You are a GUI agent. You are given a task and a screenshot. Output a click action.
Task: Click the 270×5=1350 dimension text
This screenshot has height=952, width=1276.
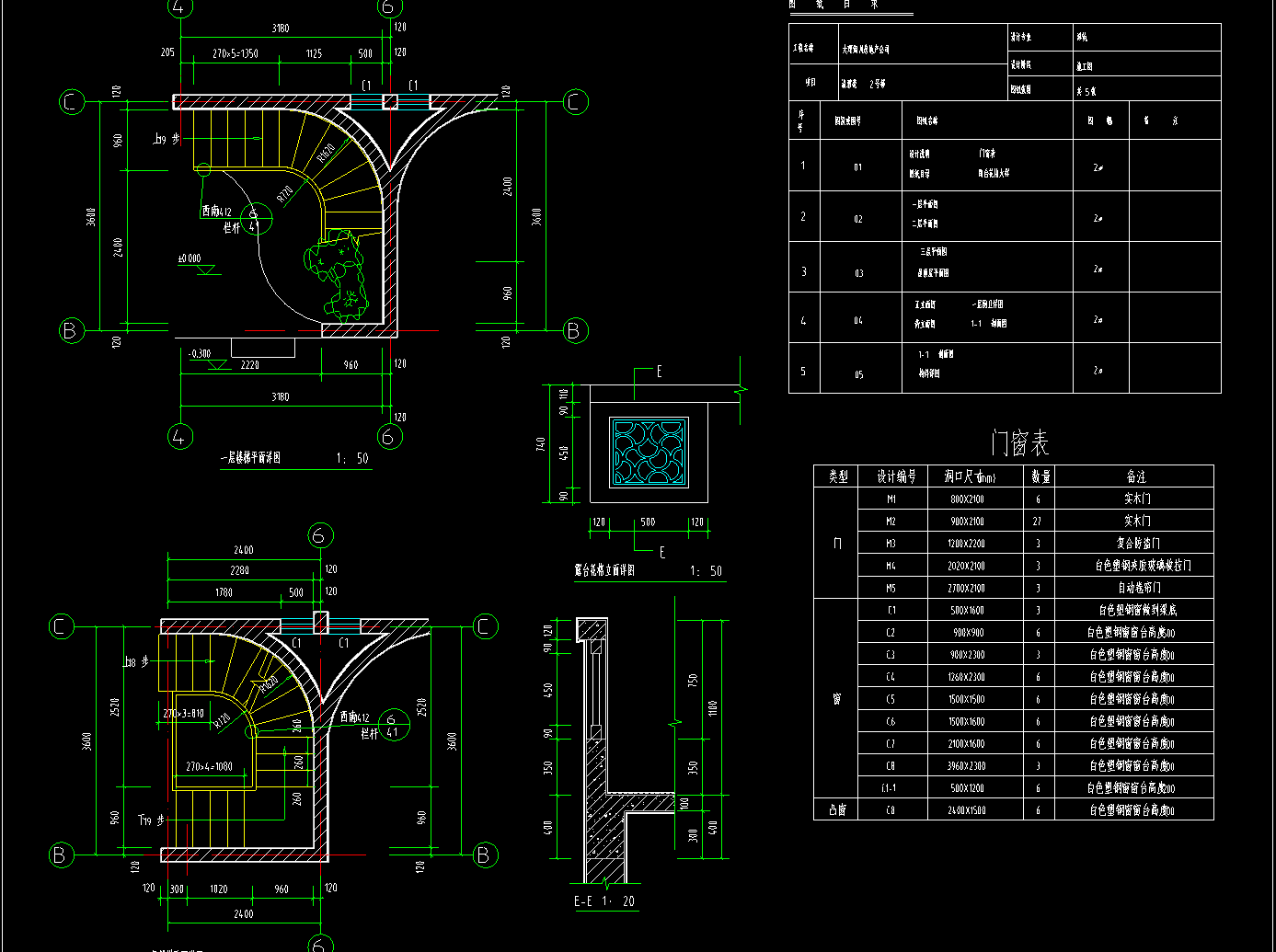pyautogui.click(x=236, y=53)
